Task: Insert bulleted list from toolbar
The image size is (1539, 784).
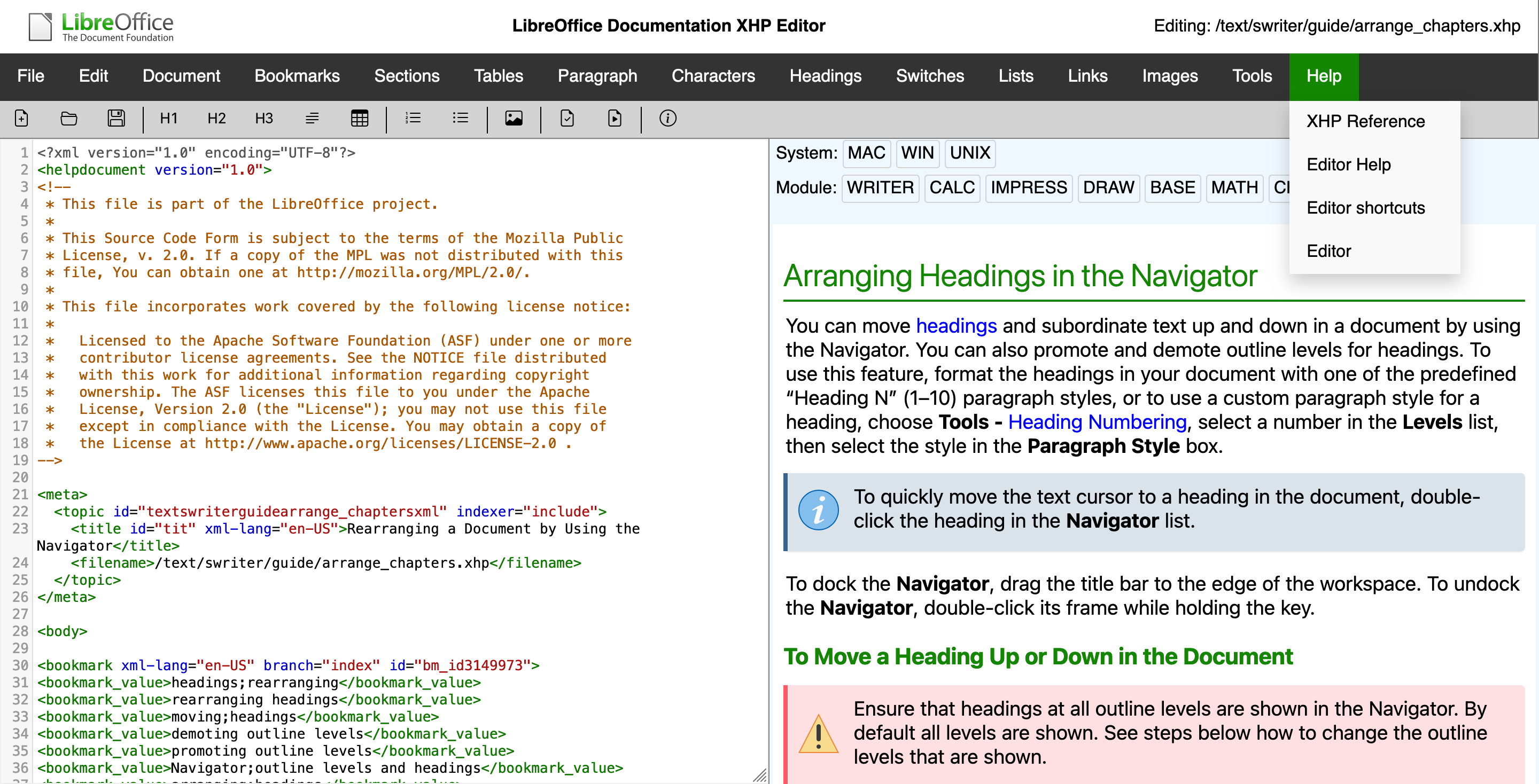Action: click(460, 118)
